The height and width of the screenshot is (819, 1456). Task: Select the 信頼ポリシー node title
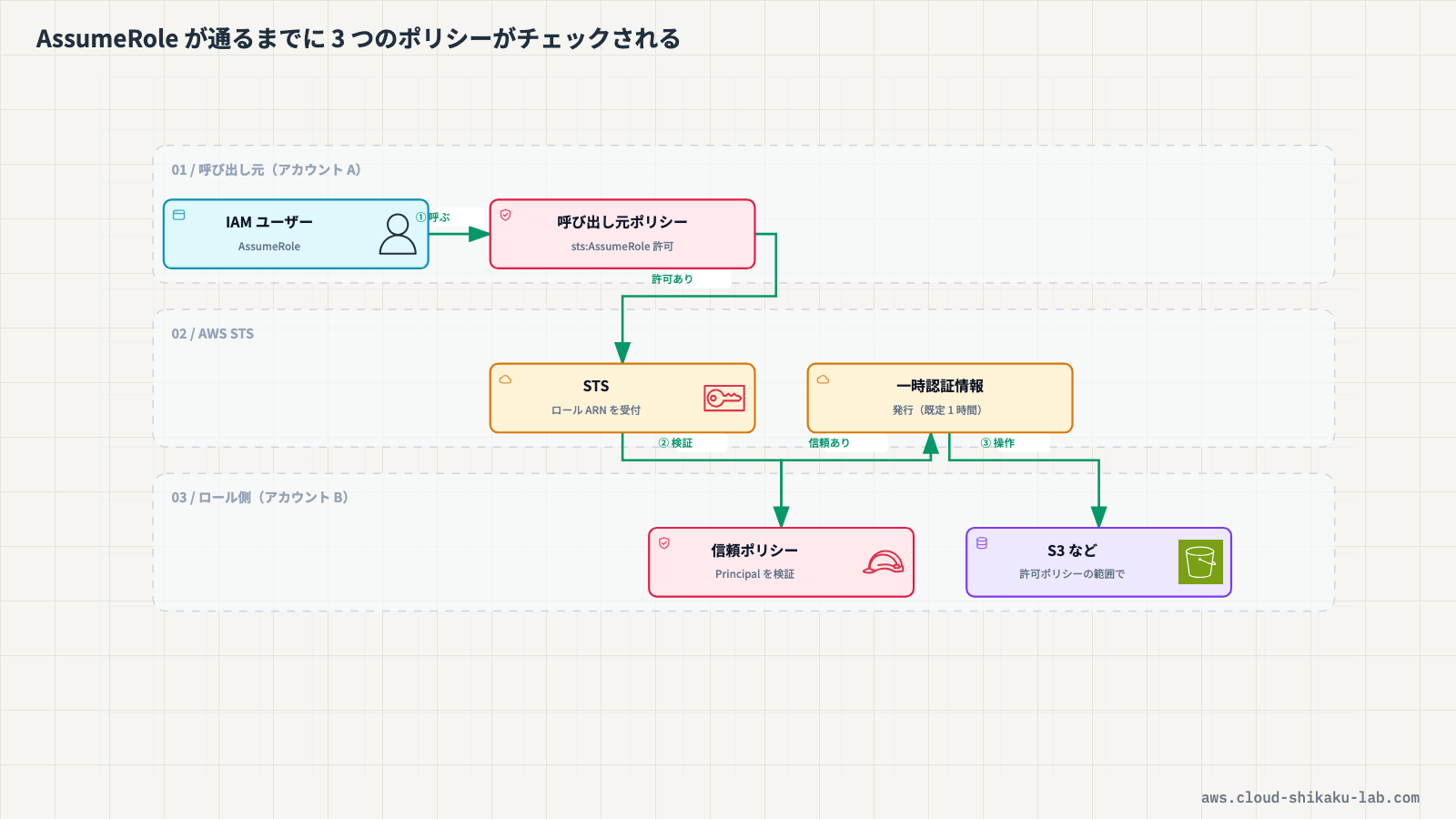754,551
